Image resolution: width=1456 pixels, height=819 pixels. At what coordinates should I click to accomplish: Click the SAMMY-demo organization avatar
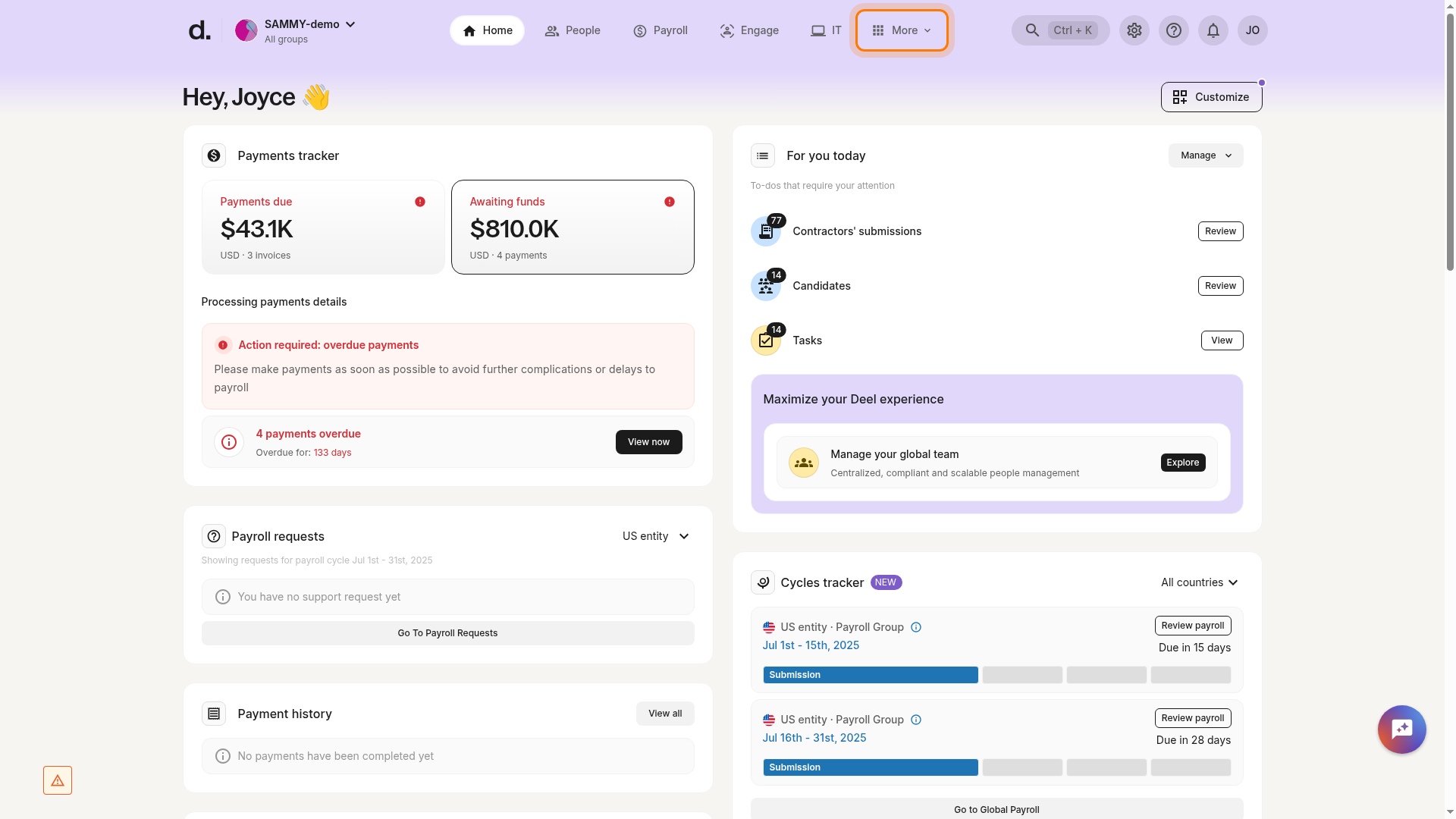[x=246, y=30]
